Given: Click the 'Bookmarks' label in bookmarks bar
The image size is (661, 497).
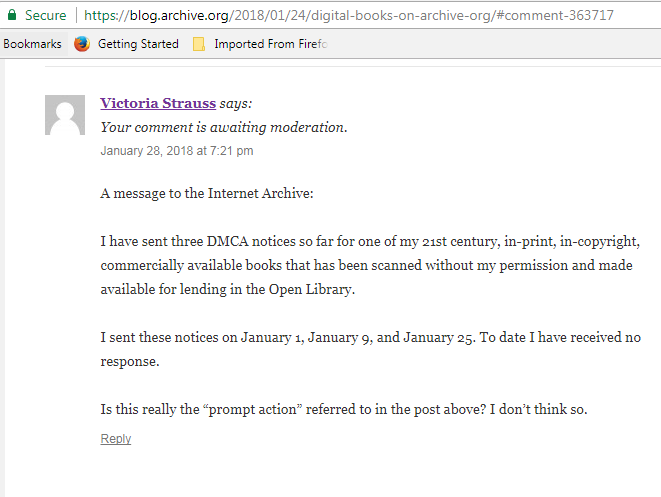Looking at the screenshot, I should [x=32, y=44].
